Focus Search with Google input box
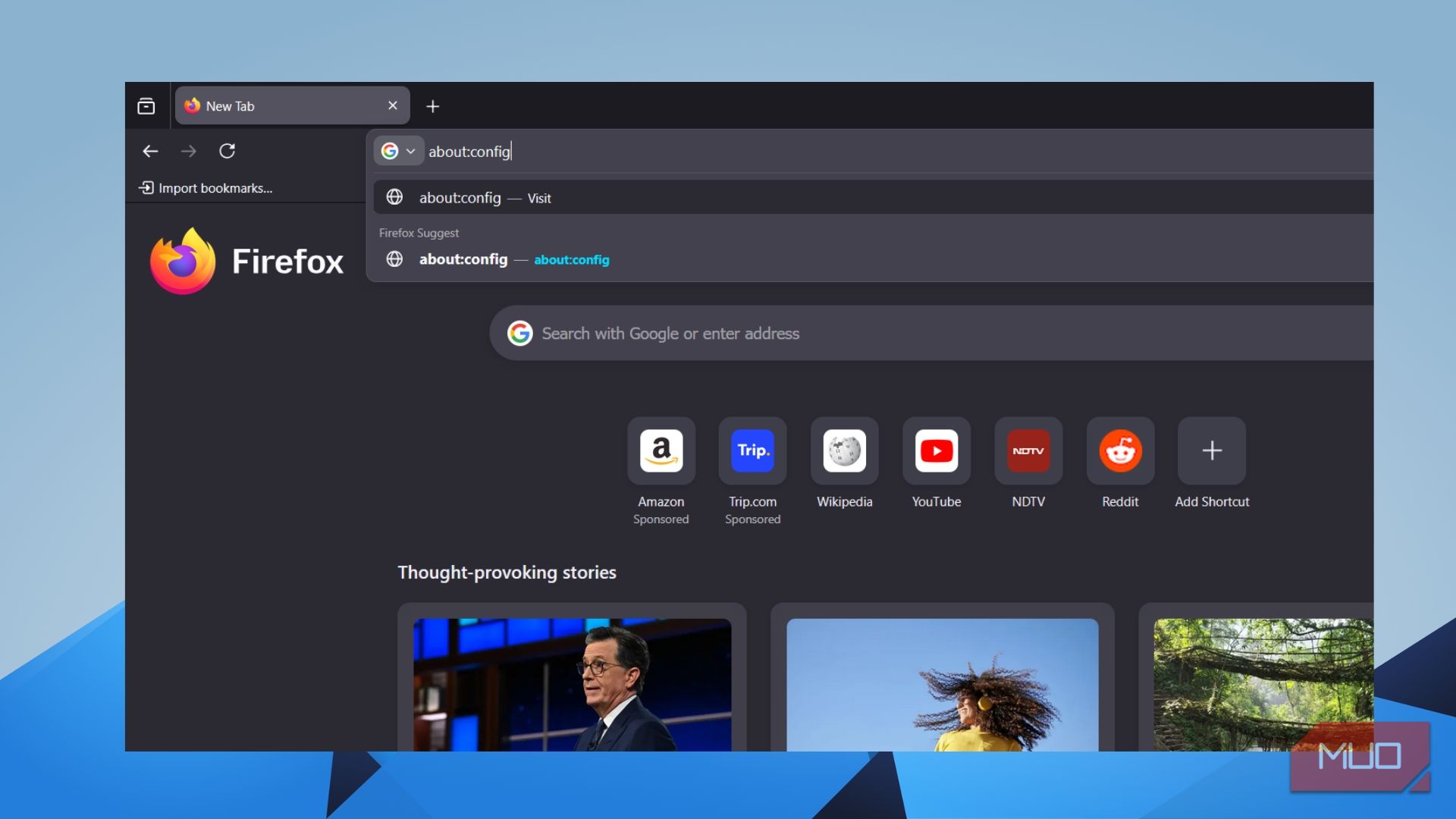 931,333
